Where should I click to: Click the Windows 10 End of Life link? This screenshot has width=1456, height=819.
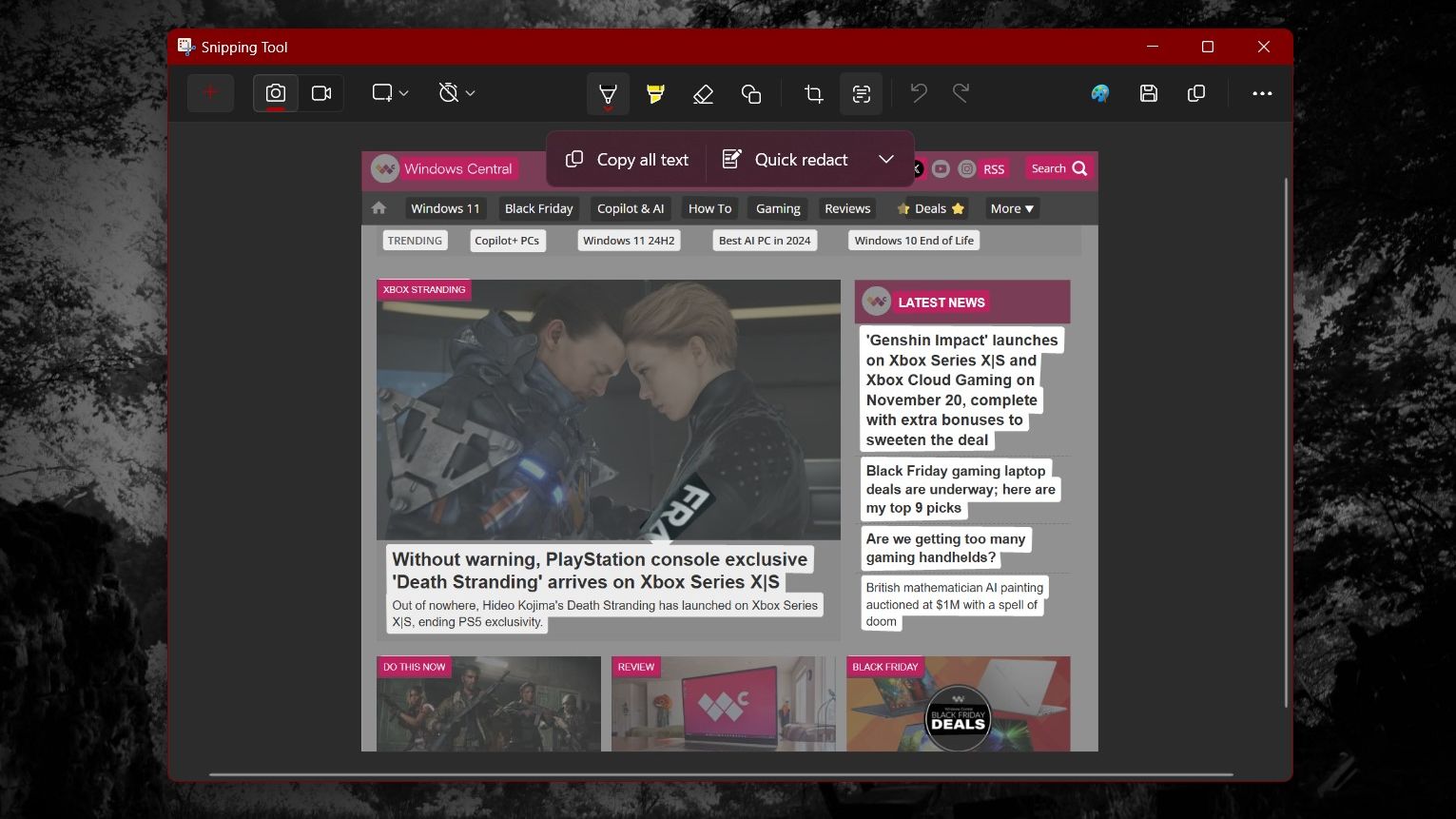[x=914, y=241]
